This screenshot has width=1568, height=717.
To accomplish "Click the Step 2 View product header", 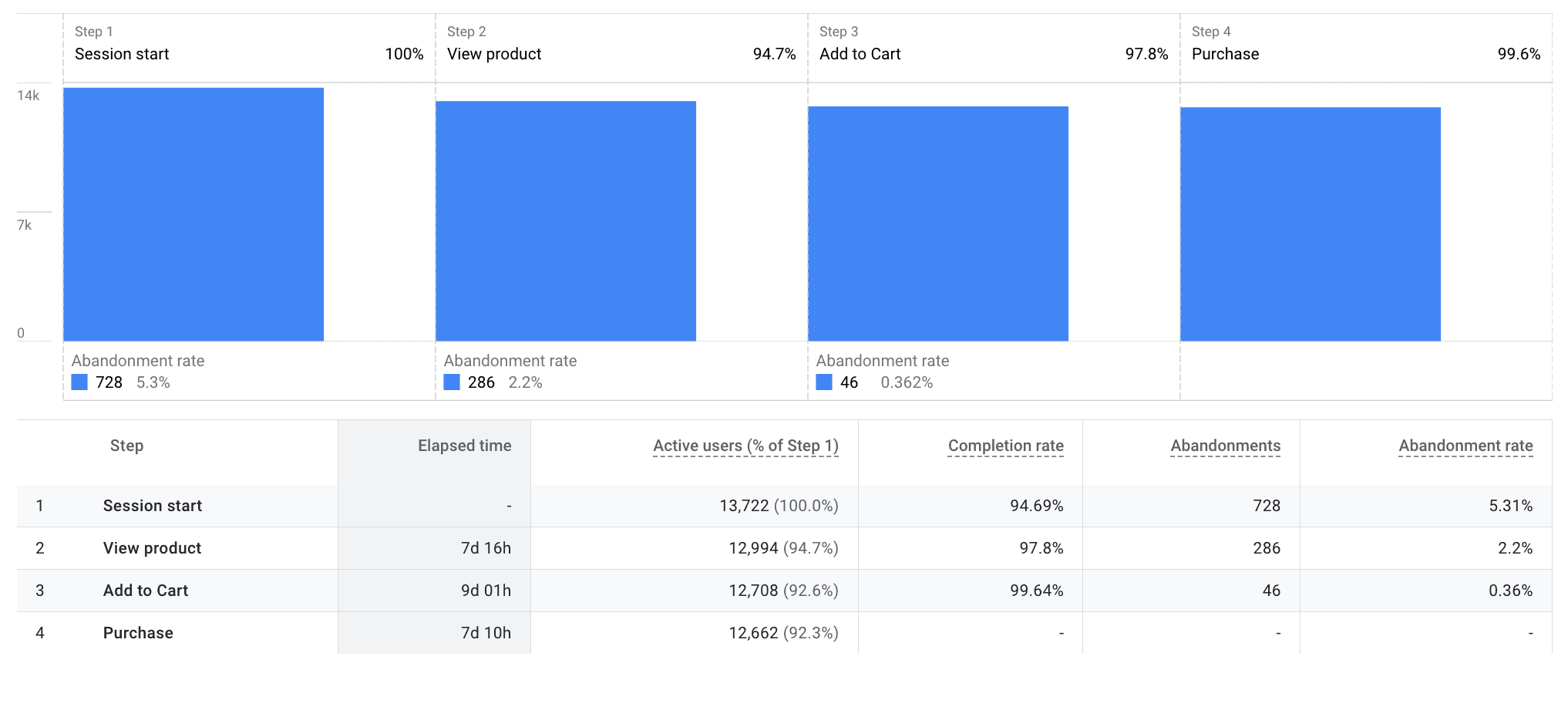I will [x=494, y=54].
